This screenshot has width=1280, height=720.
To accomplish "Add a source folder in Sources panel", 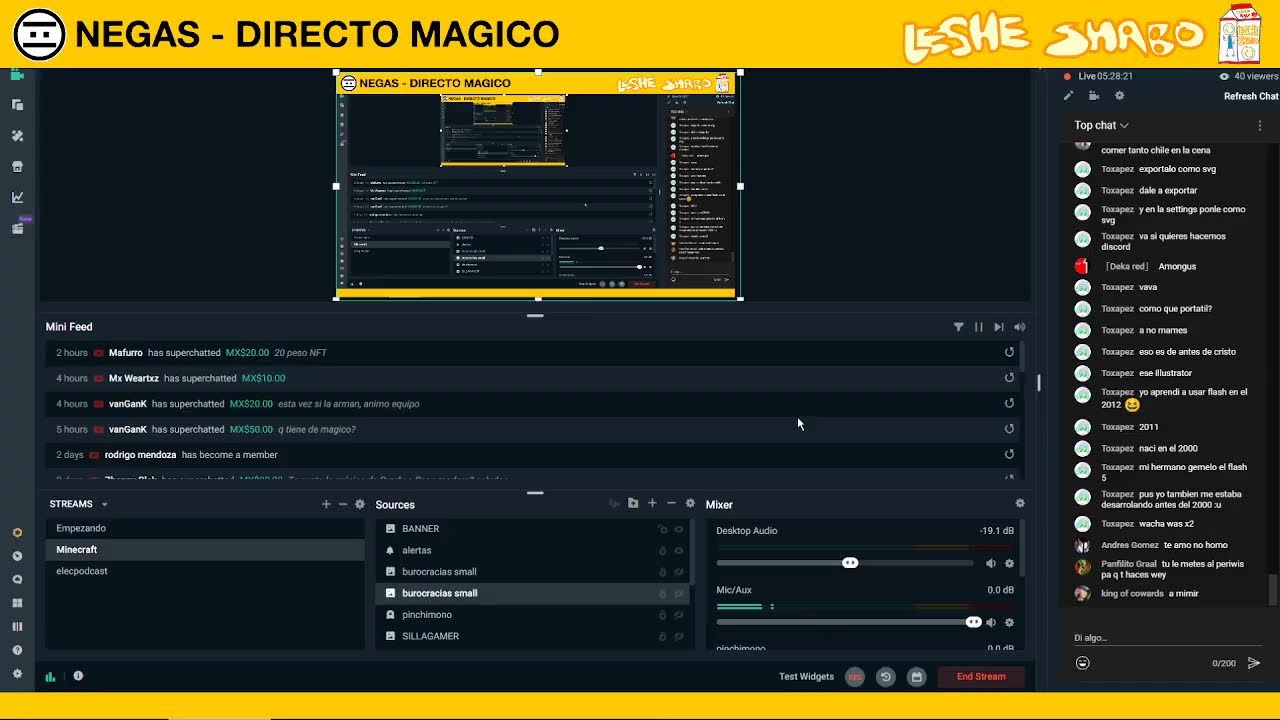I will coord(633,503).
